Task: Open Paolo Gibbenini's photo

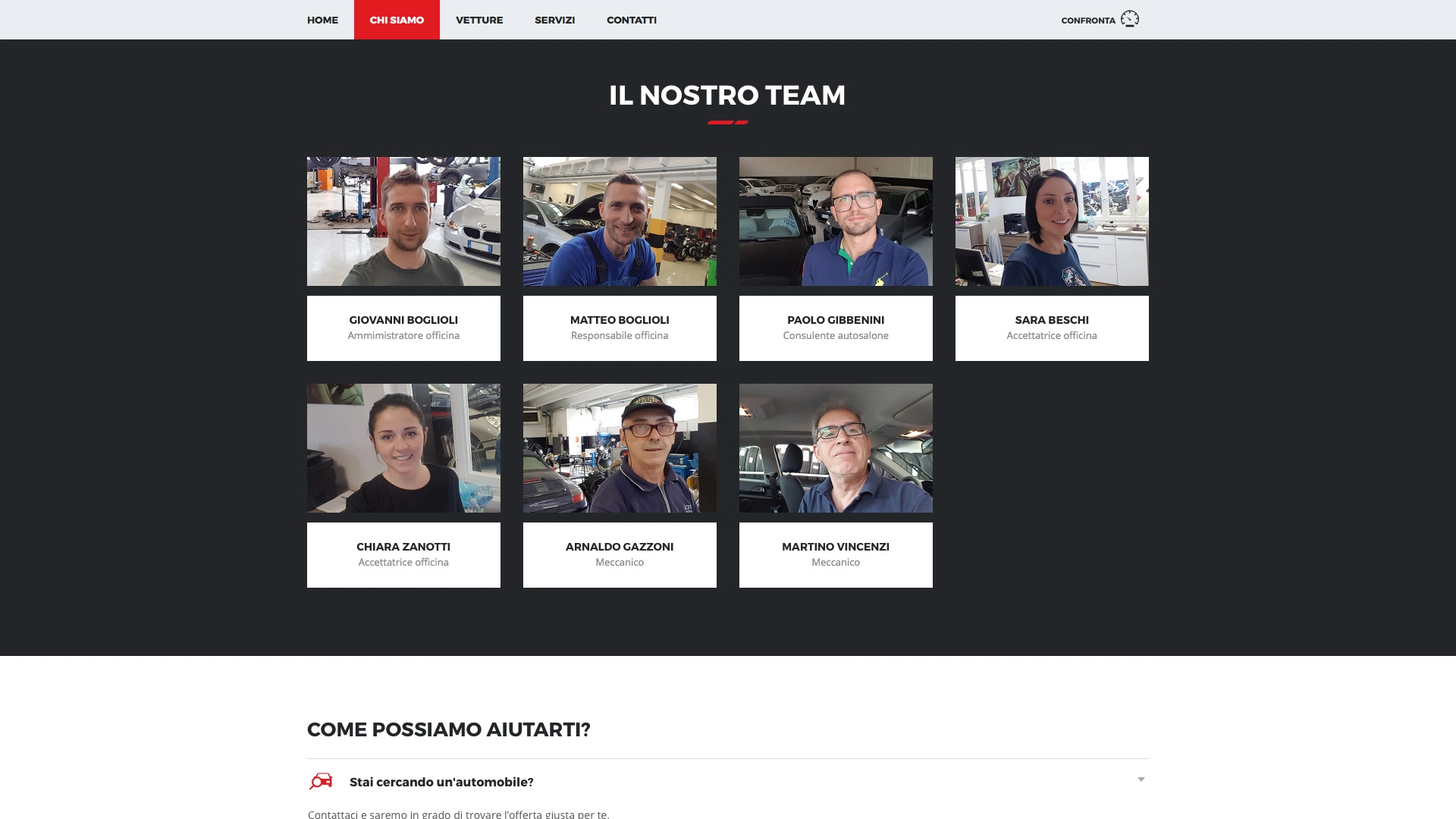Action: 836,221
